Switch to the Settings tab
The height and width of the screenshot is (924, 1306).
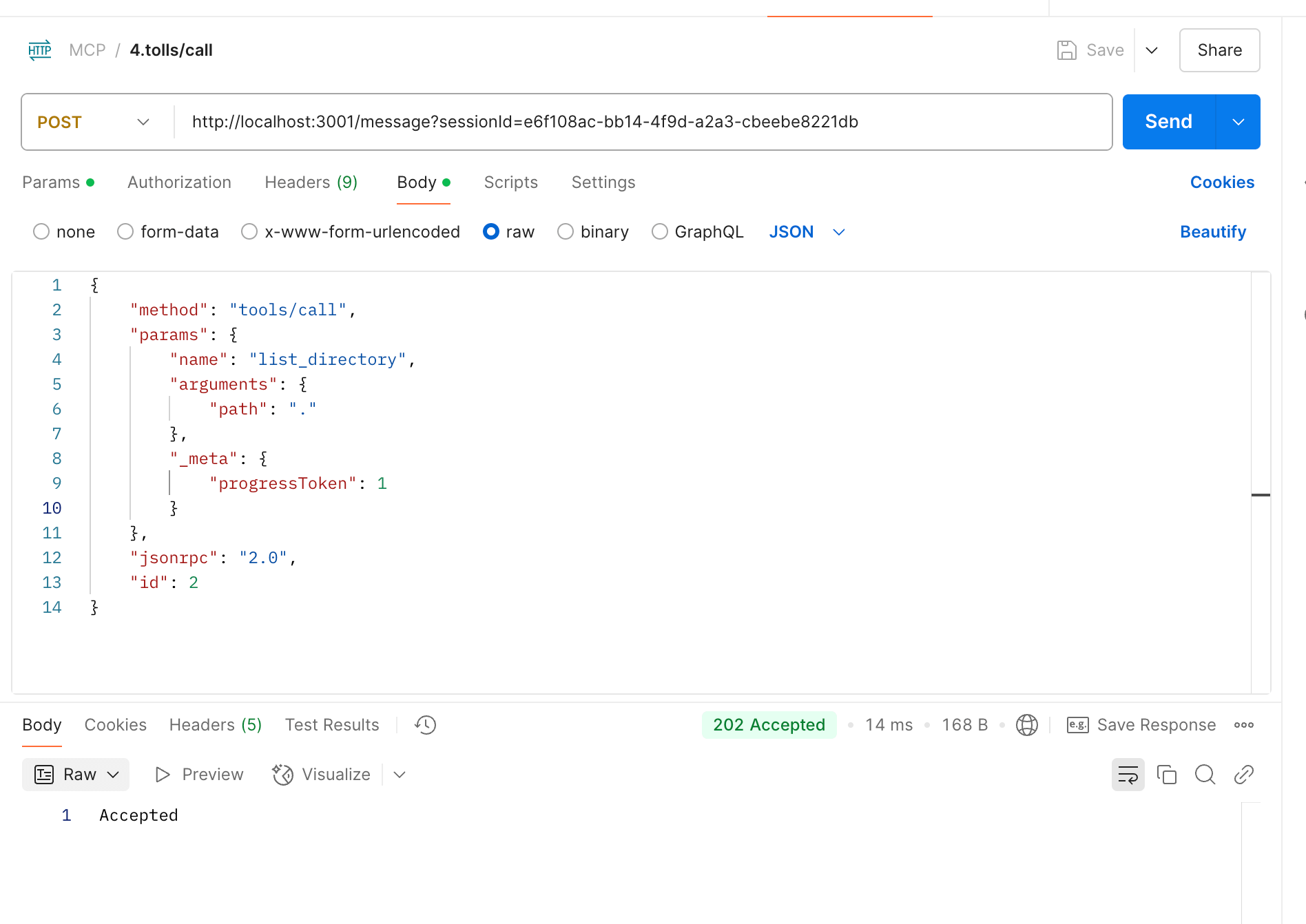[x=603, y=182]
